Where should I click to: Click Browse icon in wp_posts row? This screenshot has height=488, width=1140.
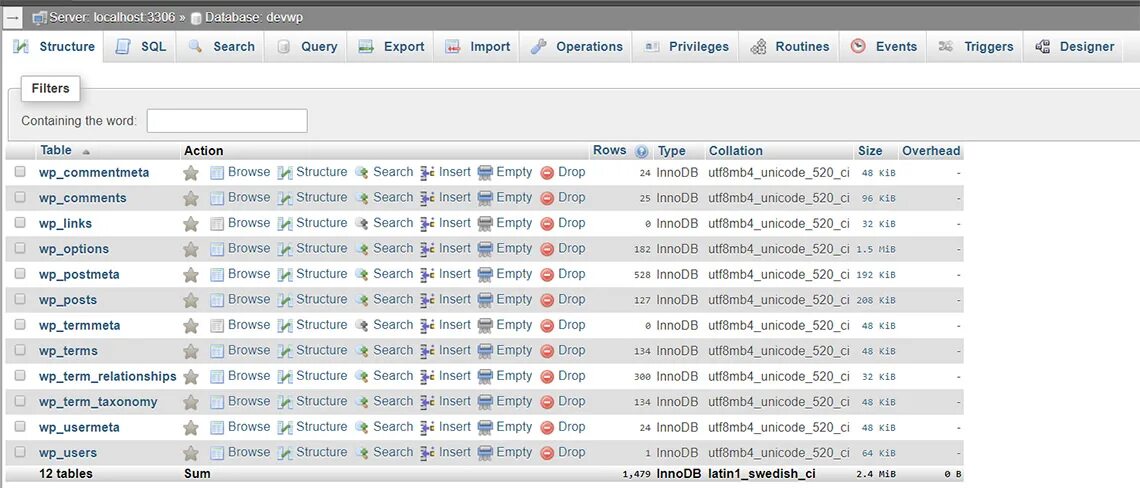coord(217,300)
